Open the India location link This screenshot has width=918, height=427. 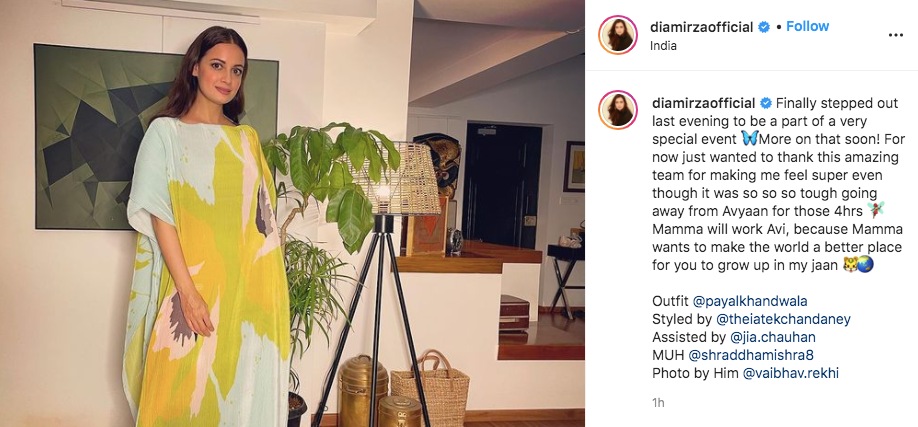[x=663, y=46]
